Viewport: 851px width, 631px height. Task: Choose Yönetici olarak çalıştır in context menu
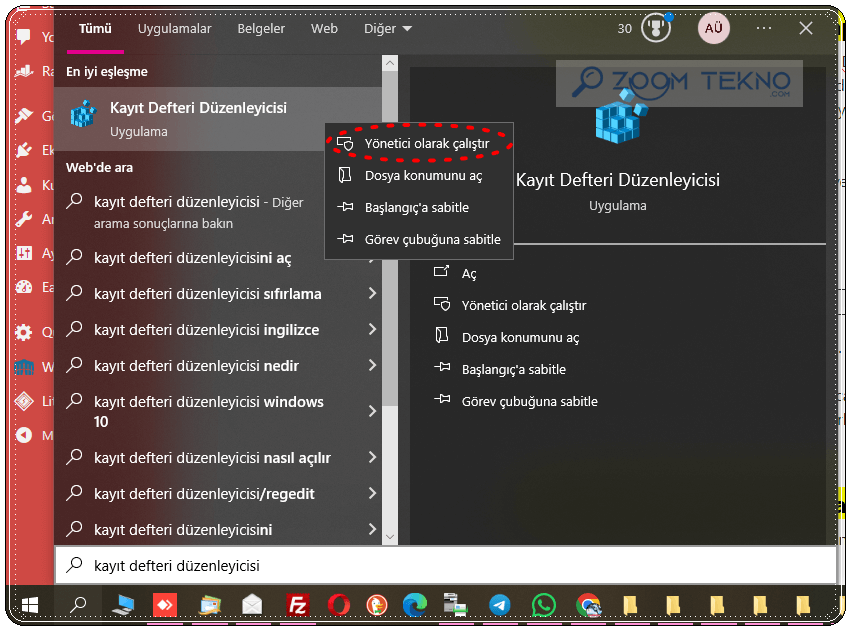click(419, 143)
